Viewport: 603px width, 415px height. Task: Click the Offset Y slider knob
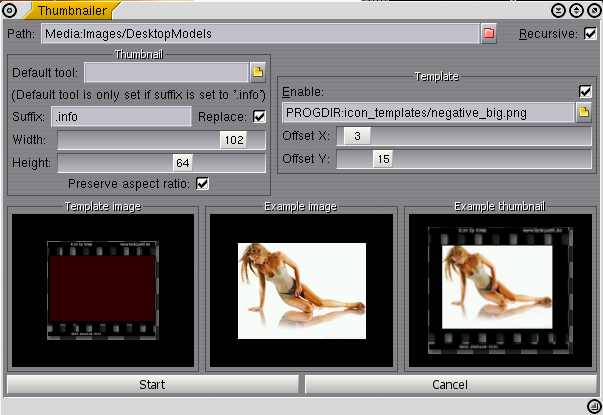coord(384,158)
